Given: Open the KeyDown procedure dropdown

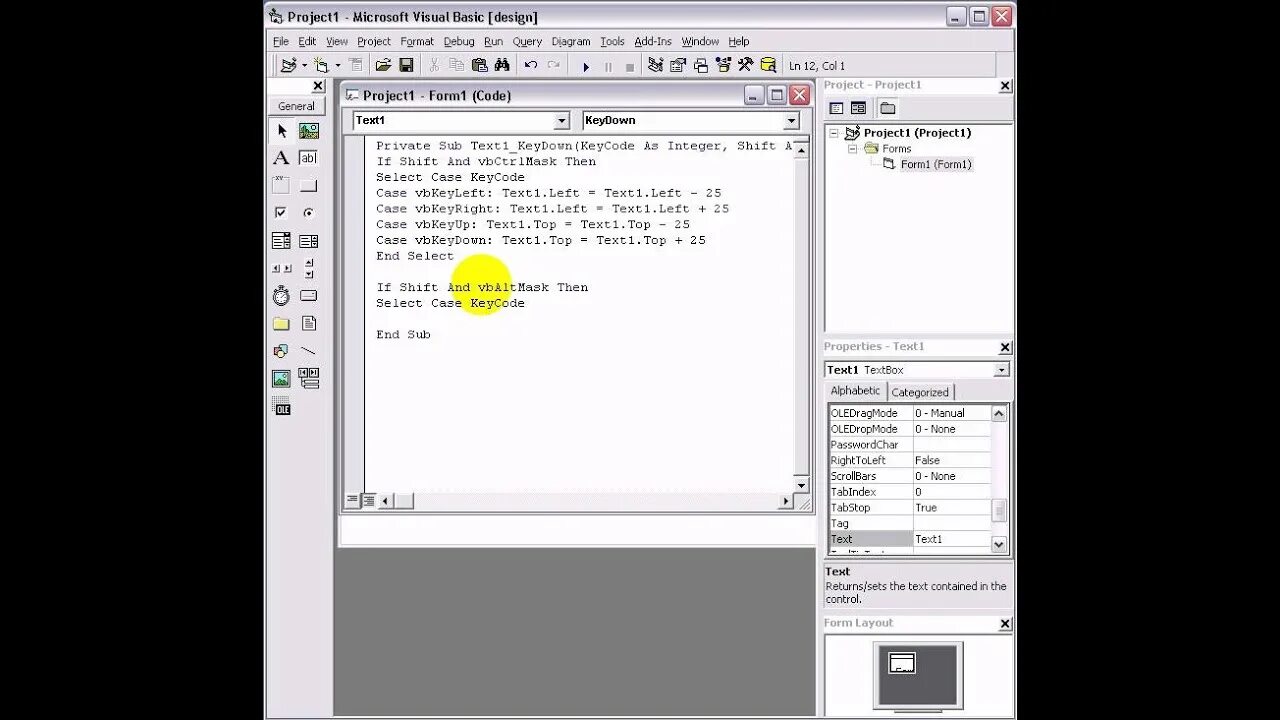Looking at the screenshot, I should pyautogui.click(x=791, y=121).
